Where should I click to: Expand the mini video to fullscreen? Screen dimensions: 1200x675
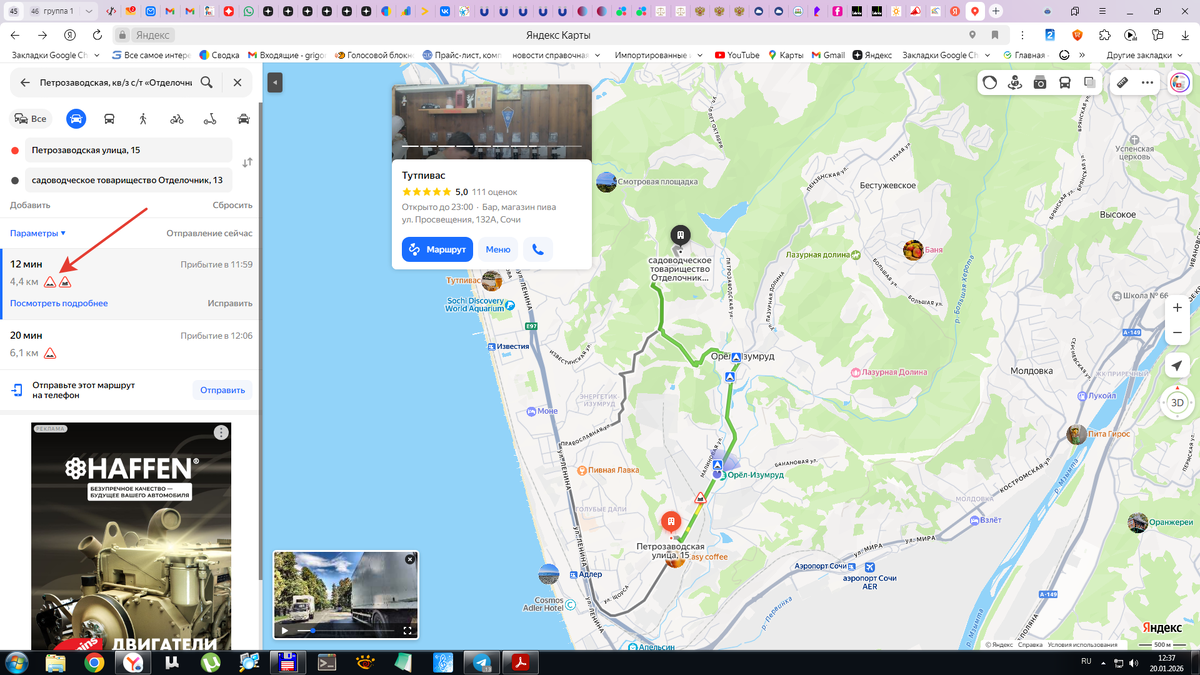point(408,630)
